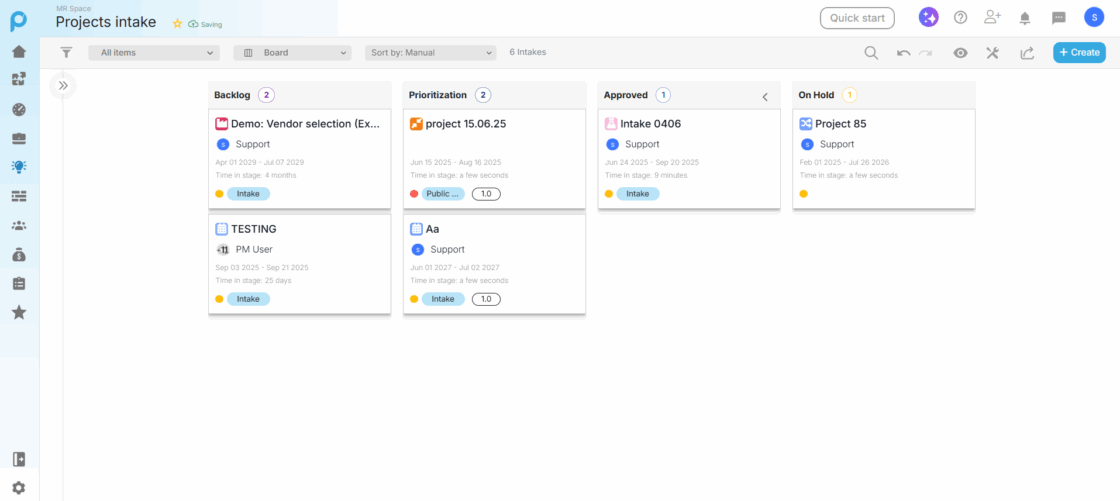Click the filter funnel icon
This screenshot has height=501, width=1120.
click(x=66, y=53)
